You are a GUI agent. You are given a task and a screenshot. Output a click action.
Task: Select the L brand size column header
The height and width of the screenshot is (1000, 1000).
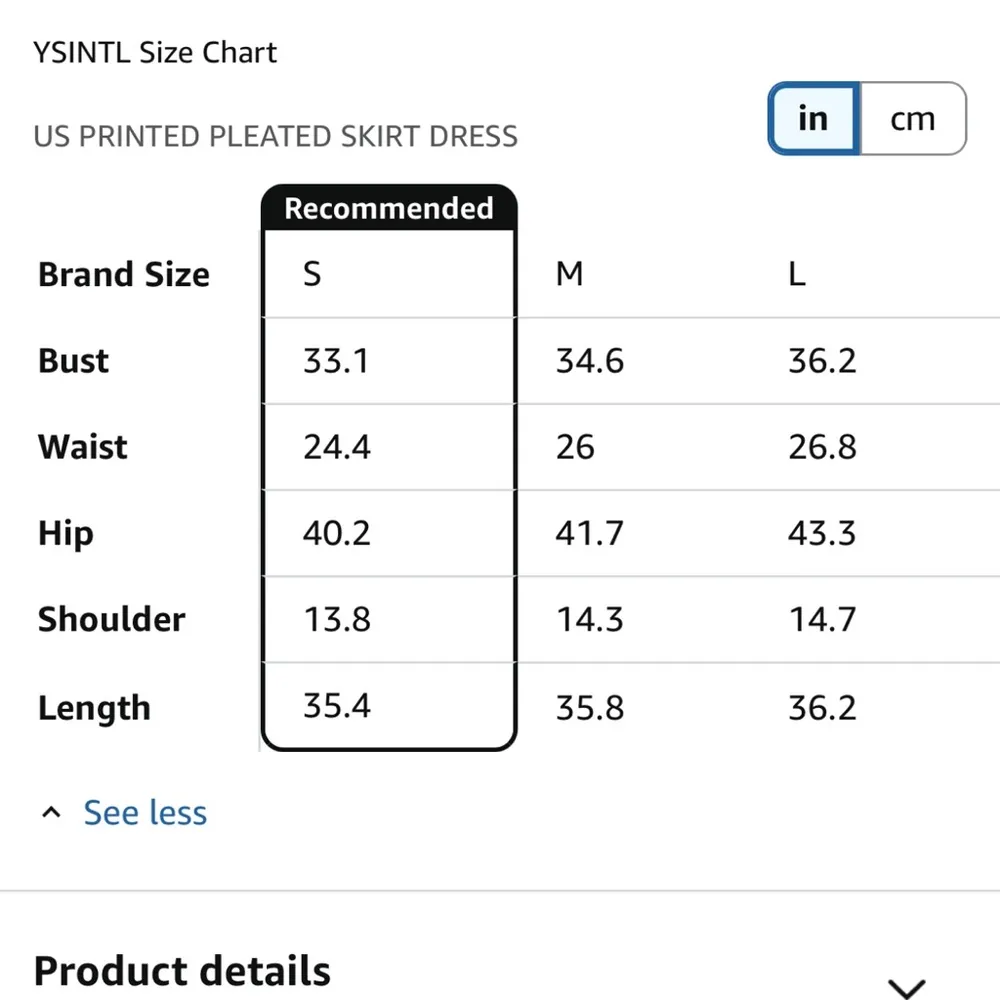coord(796,274)
